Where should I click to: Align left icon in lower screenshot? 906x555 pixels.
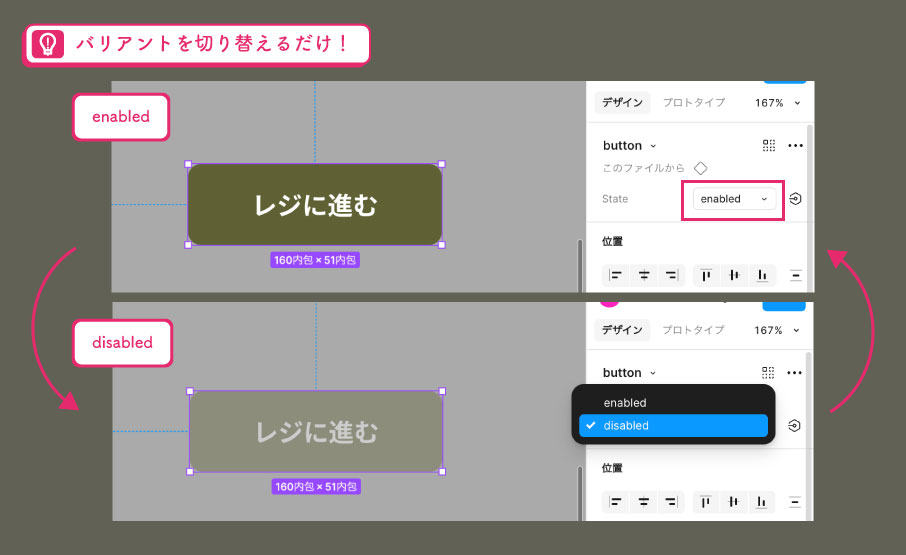[x=616, y=502]
